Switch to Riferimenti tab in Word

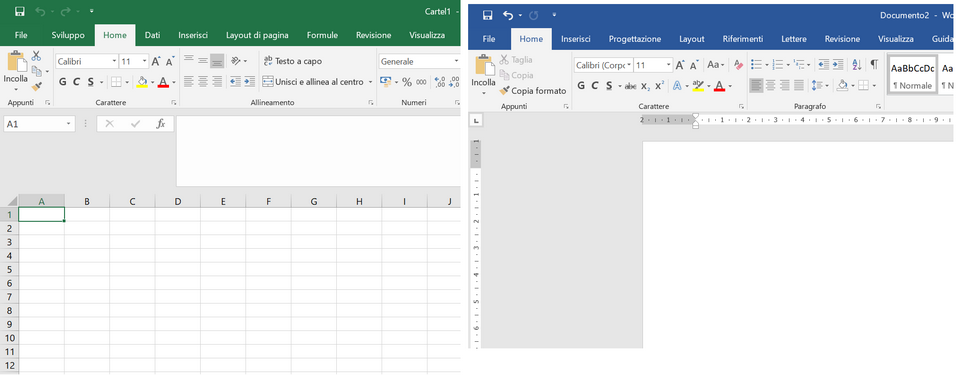[x=743, y=39]
